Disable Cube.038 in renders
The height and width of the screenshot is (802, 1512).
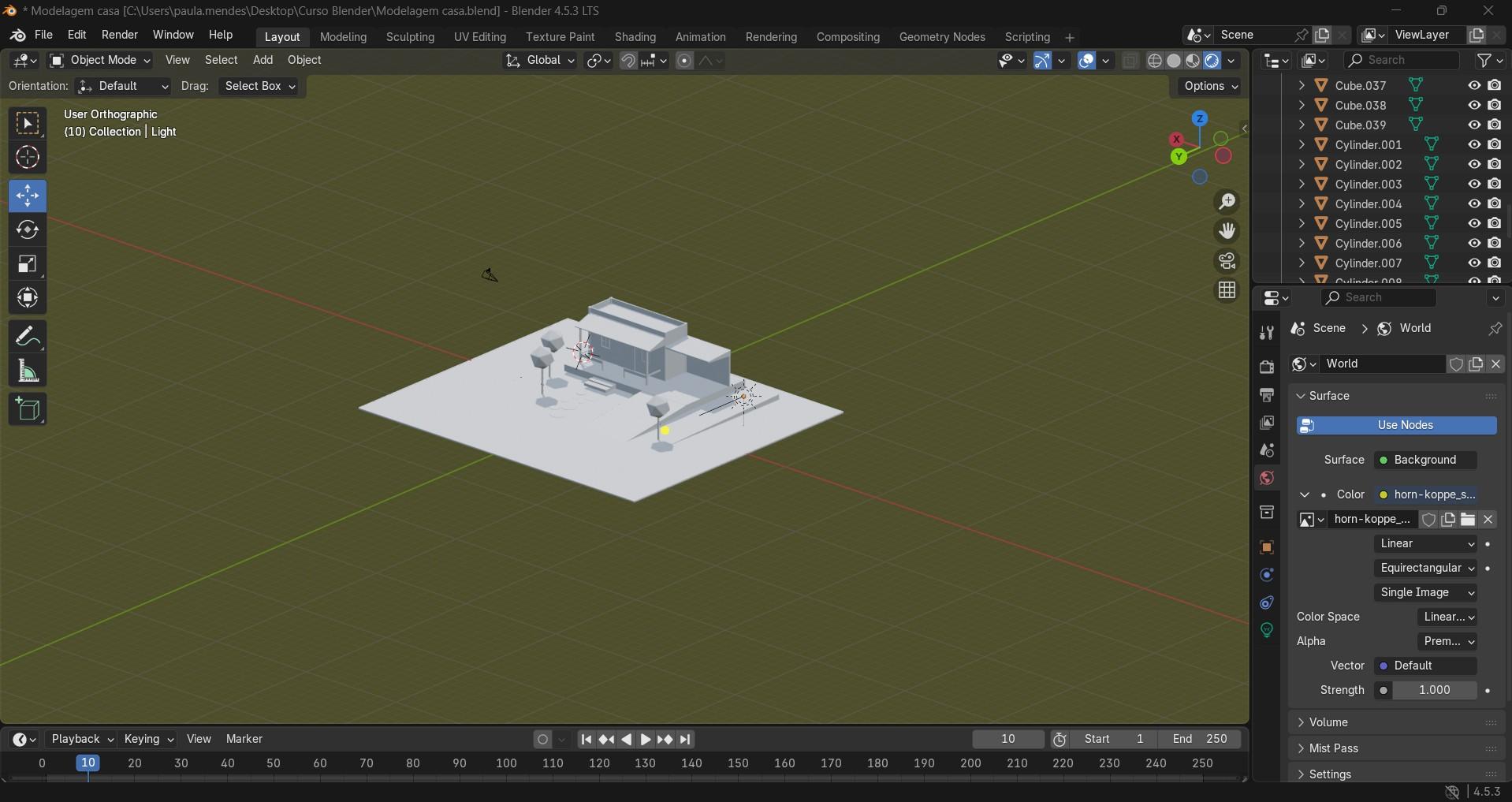point(1495,105)
